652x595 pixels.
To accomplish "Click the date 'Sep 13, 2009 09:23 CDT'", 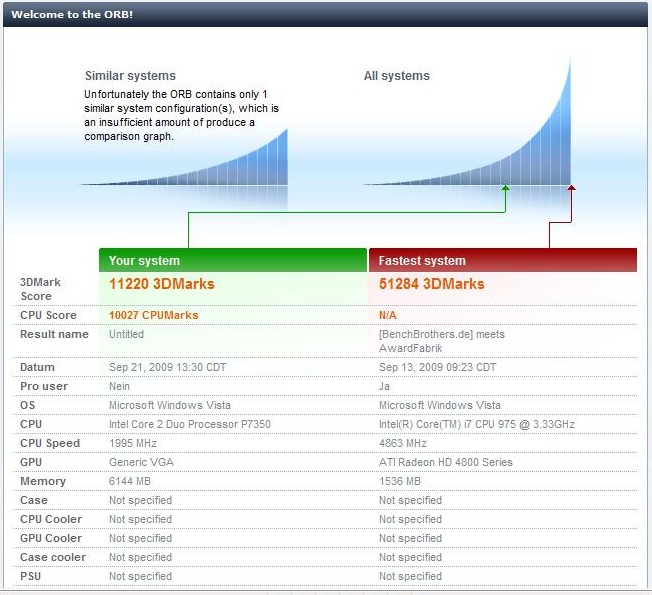I will (x=437, y=368).
